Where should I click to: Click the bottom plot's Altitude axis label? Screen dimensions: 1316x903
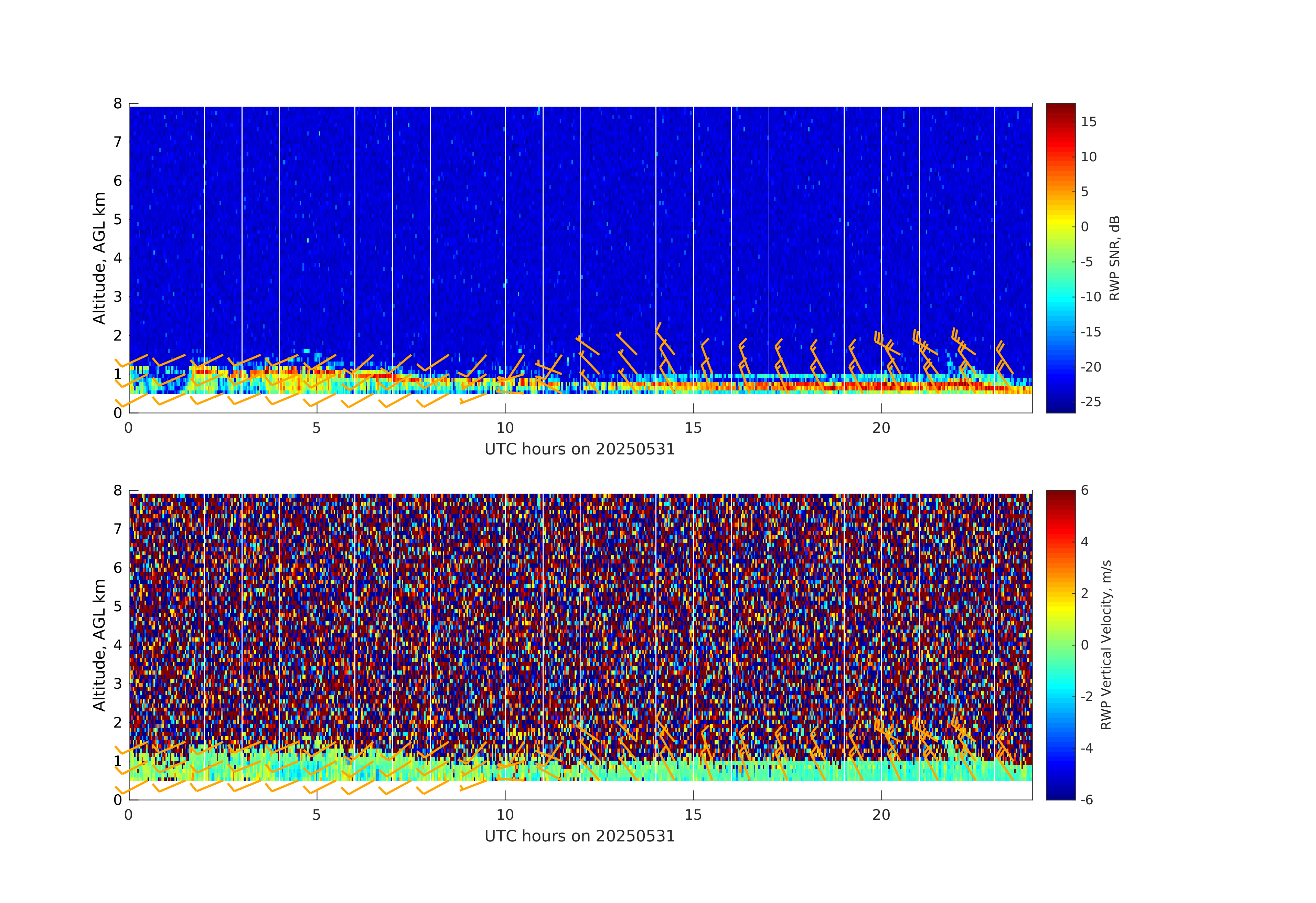click(99, 645)
